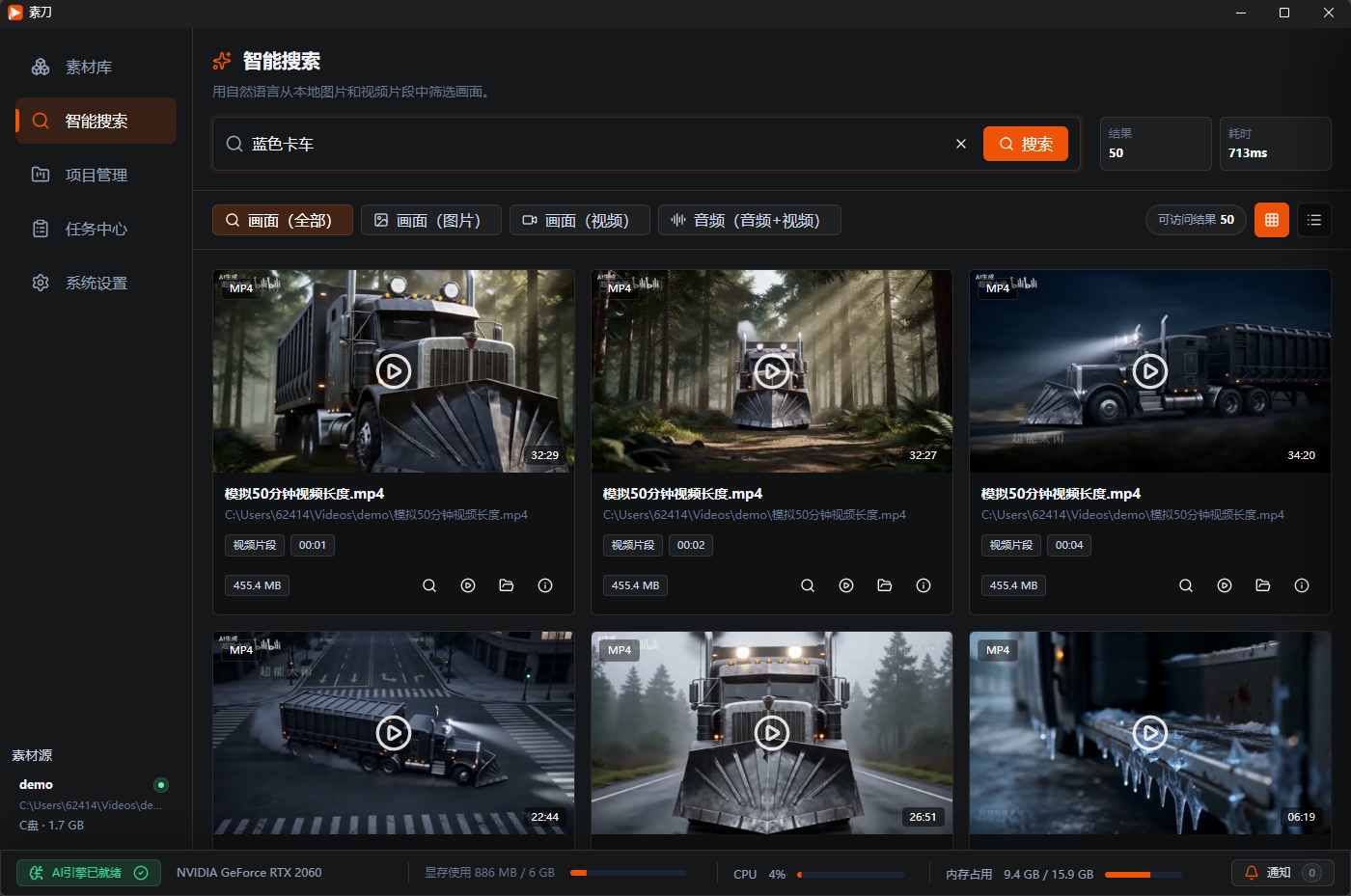Switch to list view layout
Image resolution: width=1351 pixels, height=896 pixels.
(x=1314, y=220)
